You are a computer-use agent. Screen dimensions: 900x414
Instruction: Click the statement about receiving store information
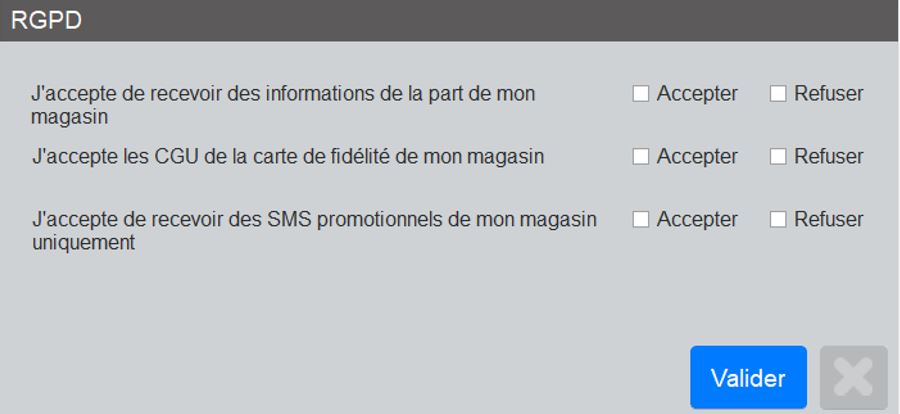click(x=284, y=105)
